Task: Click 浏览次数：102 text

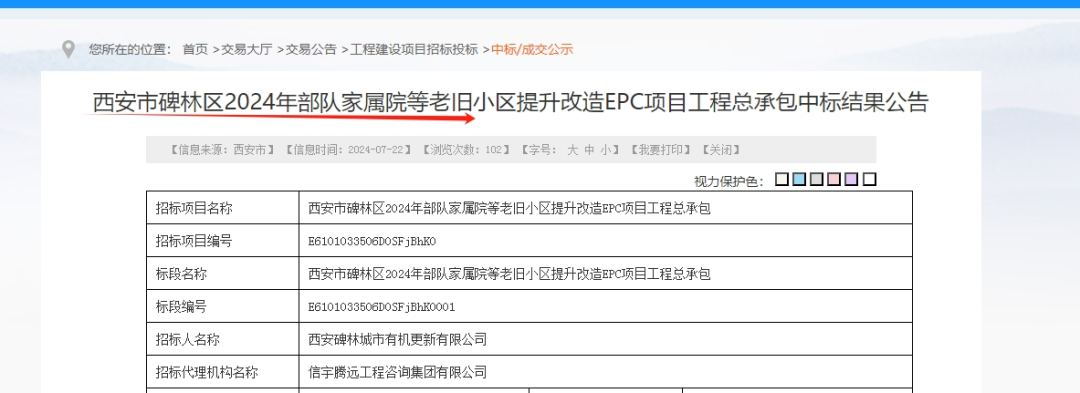Action: pos(466,150)
